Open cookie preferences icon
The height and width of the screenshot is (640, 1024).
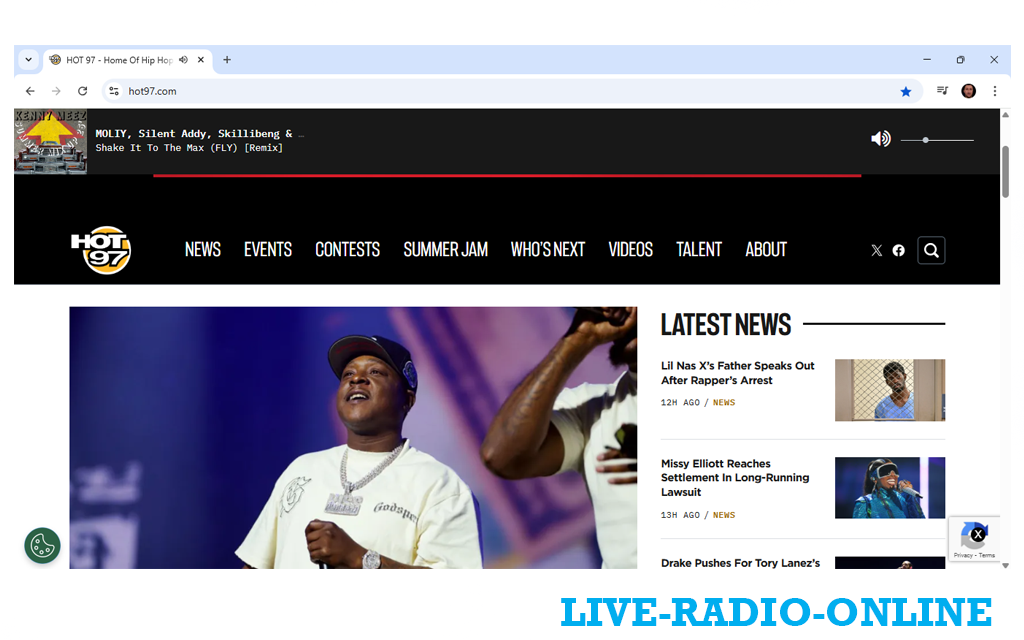(x=42, y=545)
